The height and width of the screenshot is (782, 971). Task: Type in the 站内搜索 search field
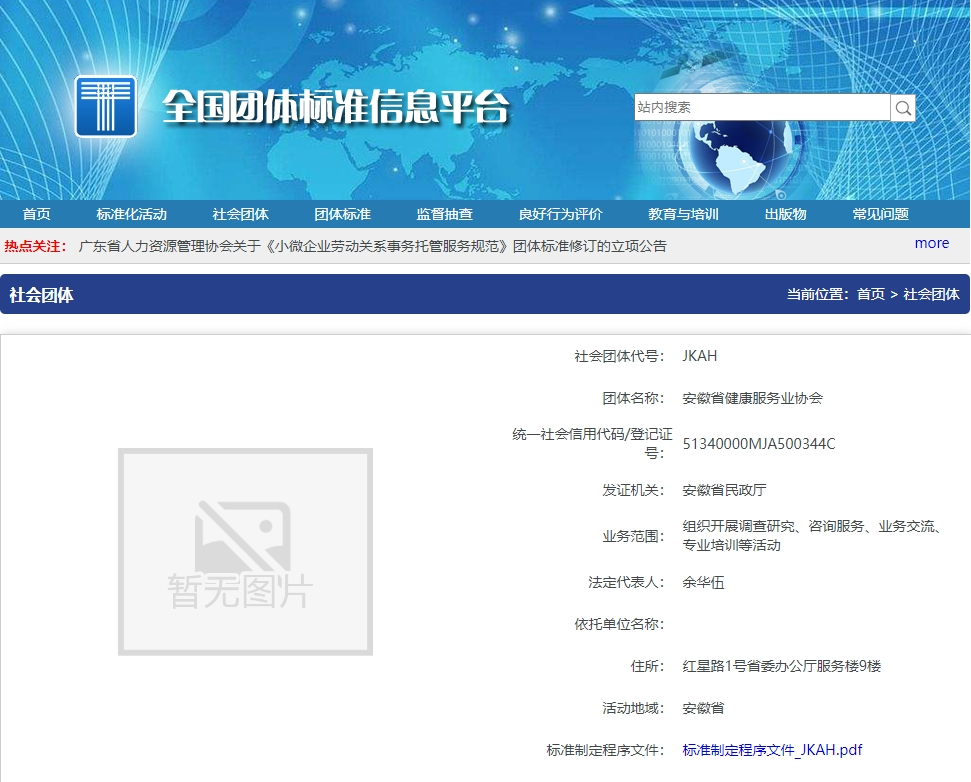761,108
